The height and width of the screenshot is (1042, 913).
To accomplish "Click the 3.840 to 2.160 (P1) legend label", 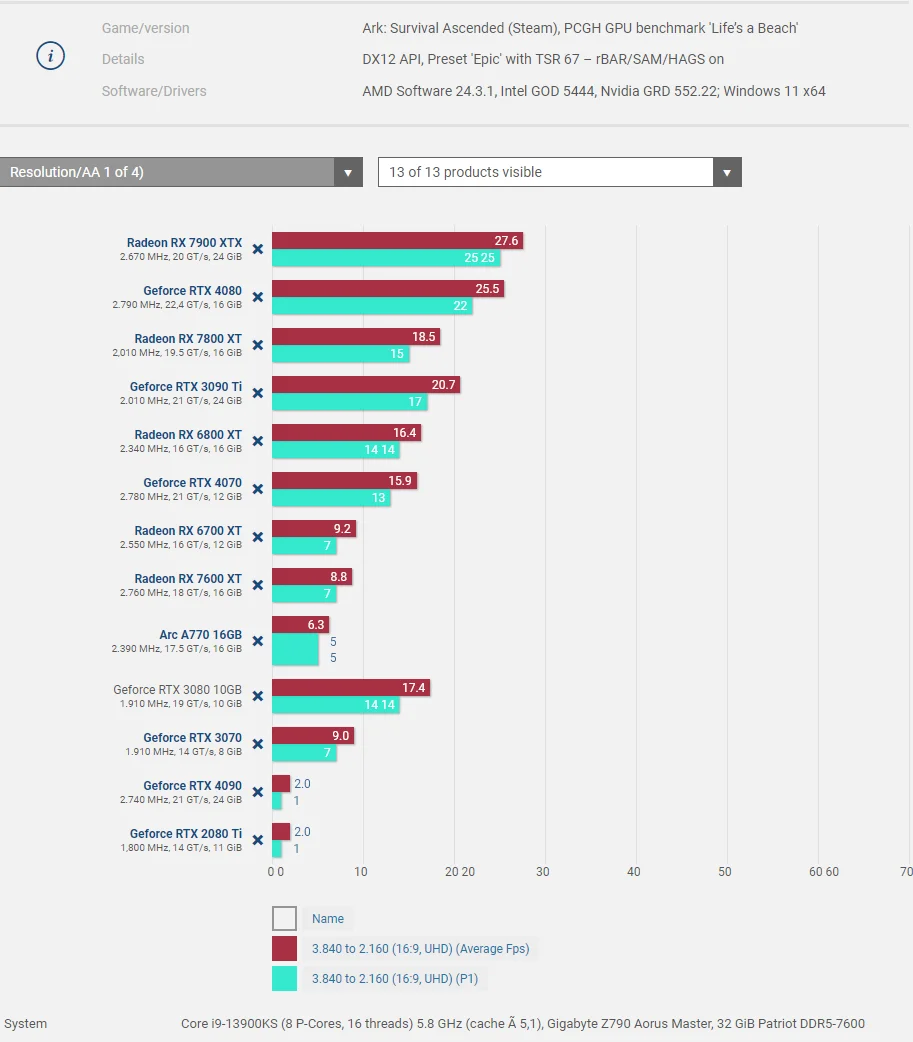I will click(395, 978).
